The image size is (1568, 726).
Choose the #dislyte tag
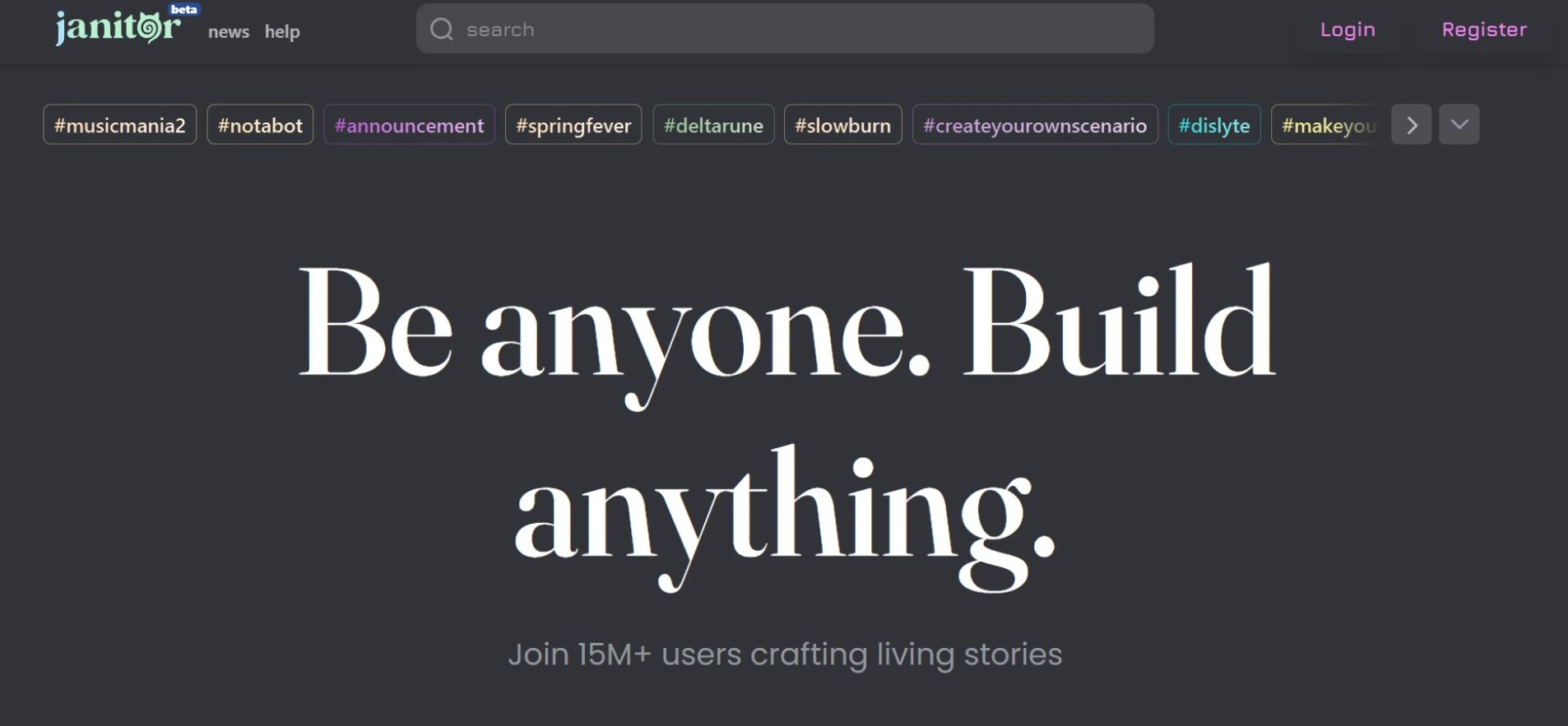click(x=1214, y=125)
